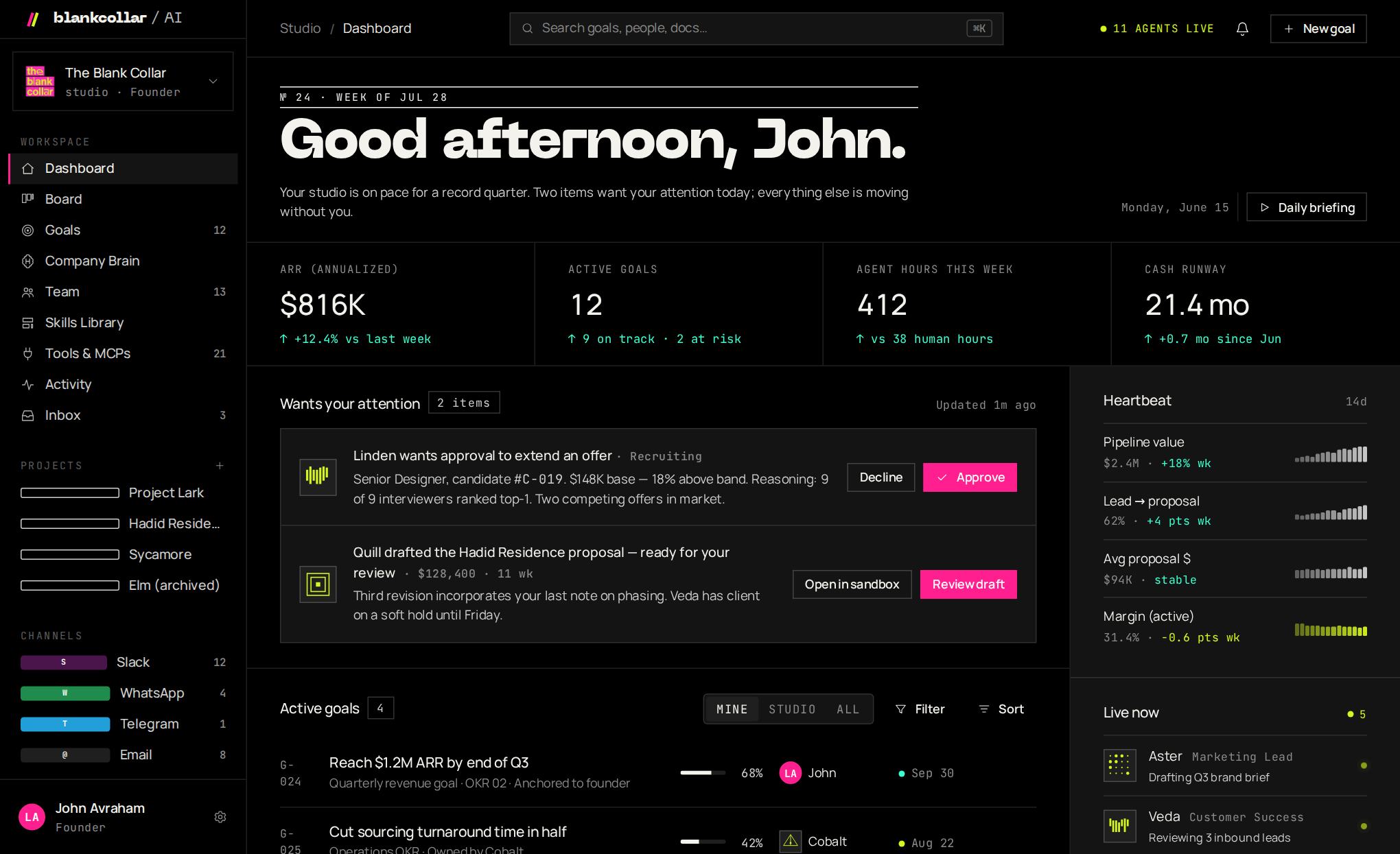Screen dimensions: 1400x854
Task: Click the blankcollar logo mark
Action: tap(32, 19)
